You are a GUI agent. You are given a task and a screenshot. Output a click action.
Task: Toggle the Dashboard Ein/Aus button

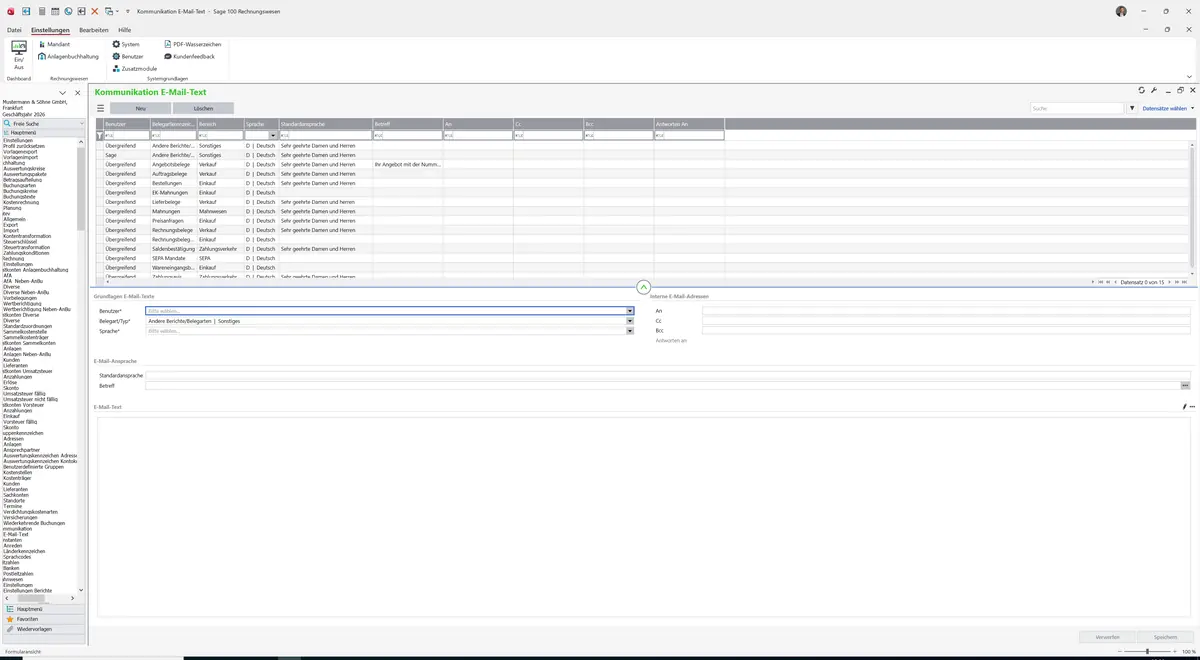[x=19, y=55]
